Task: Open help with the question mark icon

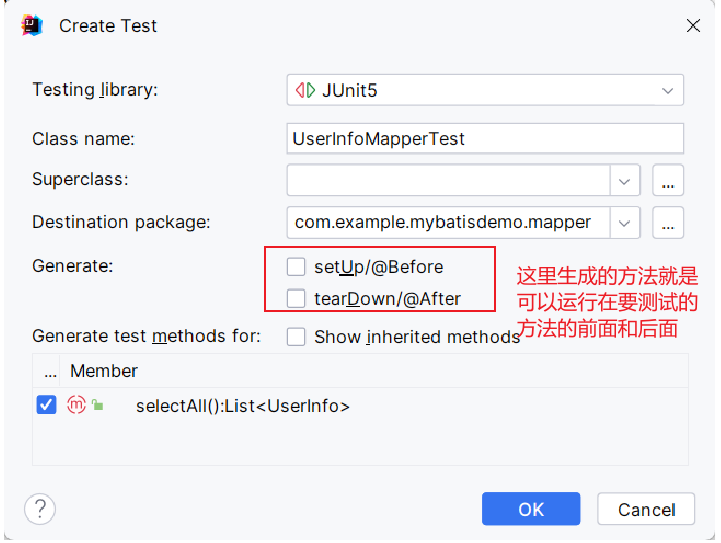Action: pos(40,508)
